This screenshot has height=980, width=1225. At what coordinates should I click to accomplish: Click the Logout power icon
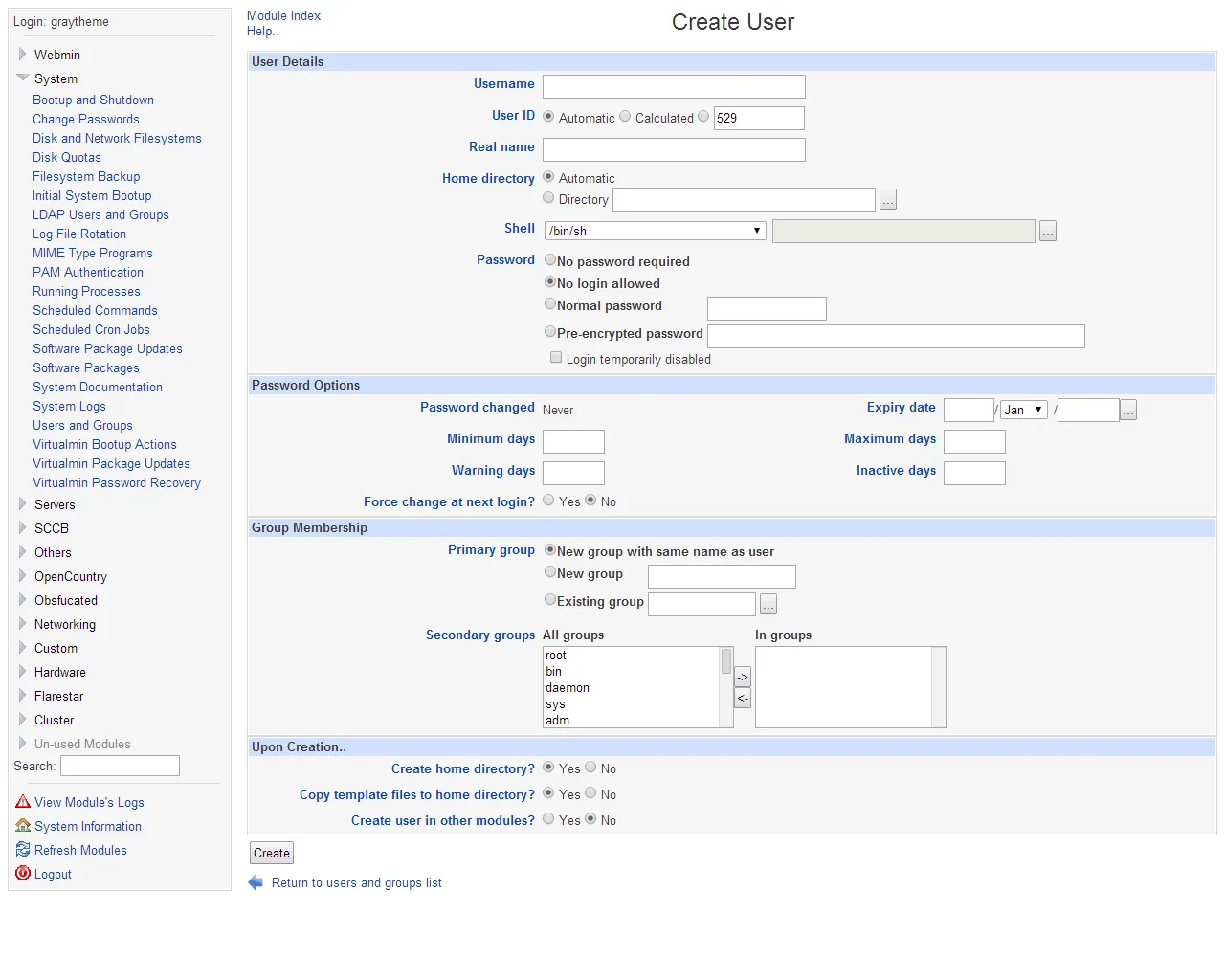click(x=23, y=874)
